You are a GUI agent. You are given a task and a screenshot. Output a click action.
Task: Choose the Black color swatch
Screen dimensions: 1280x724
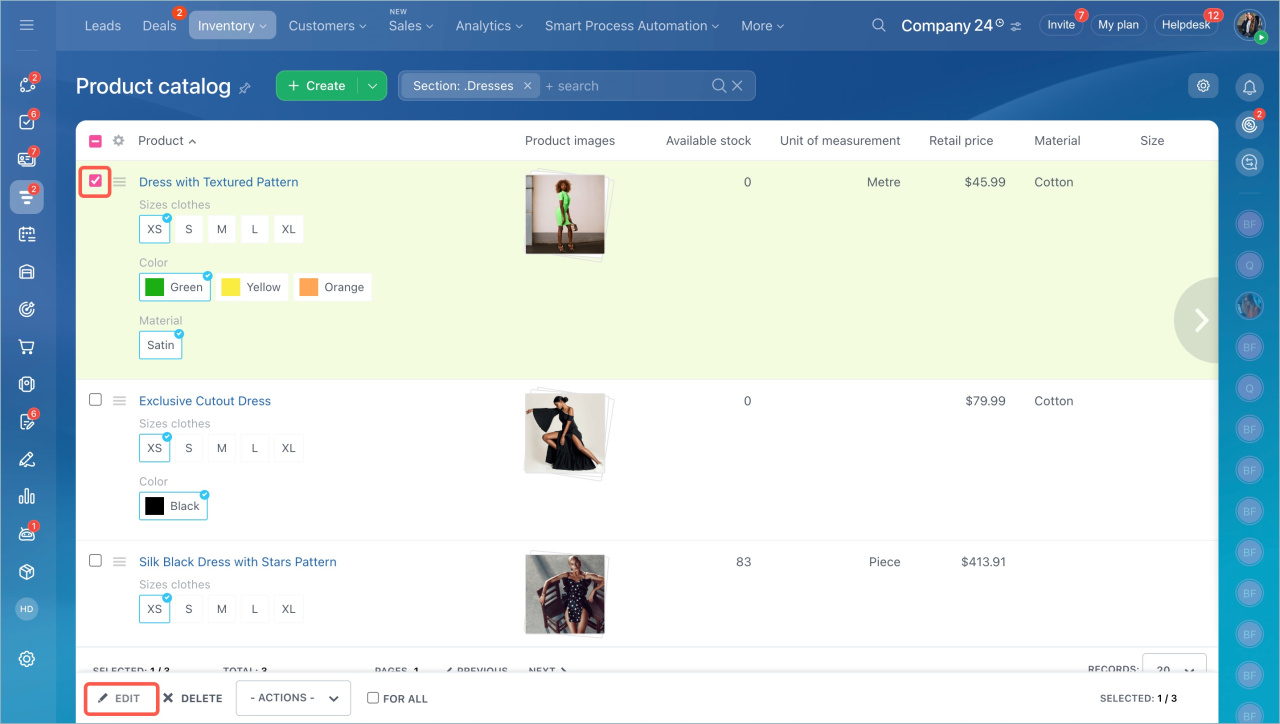[x=173, y=506]
